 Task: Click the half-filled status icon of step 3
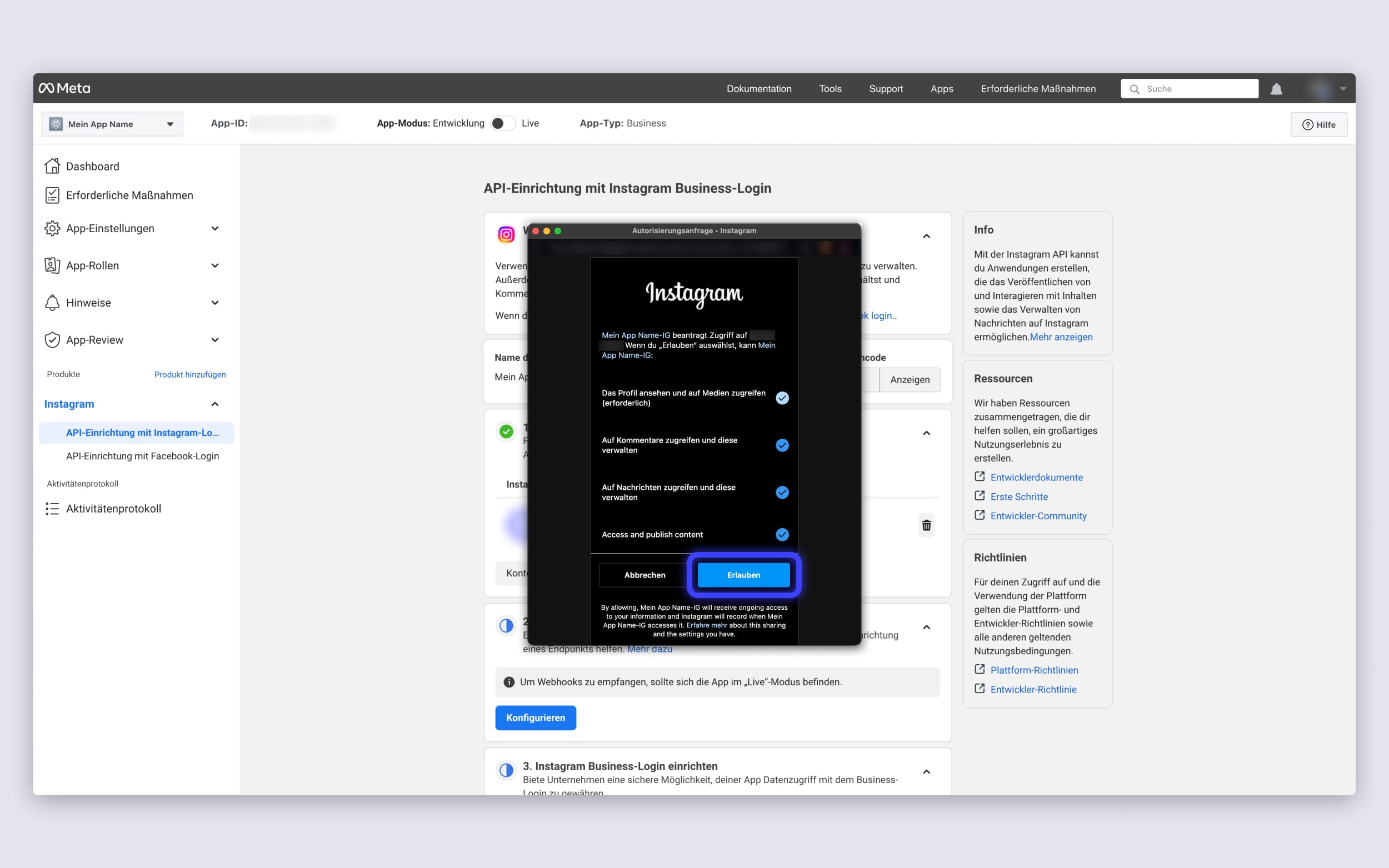(x=506, y=770)
